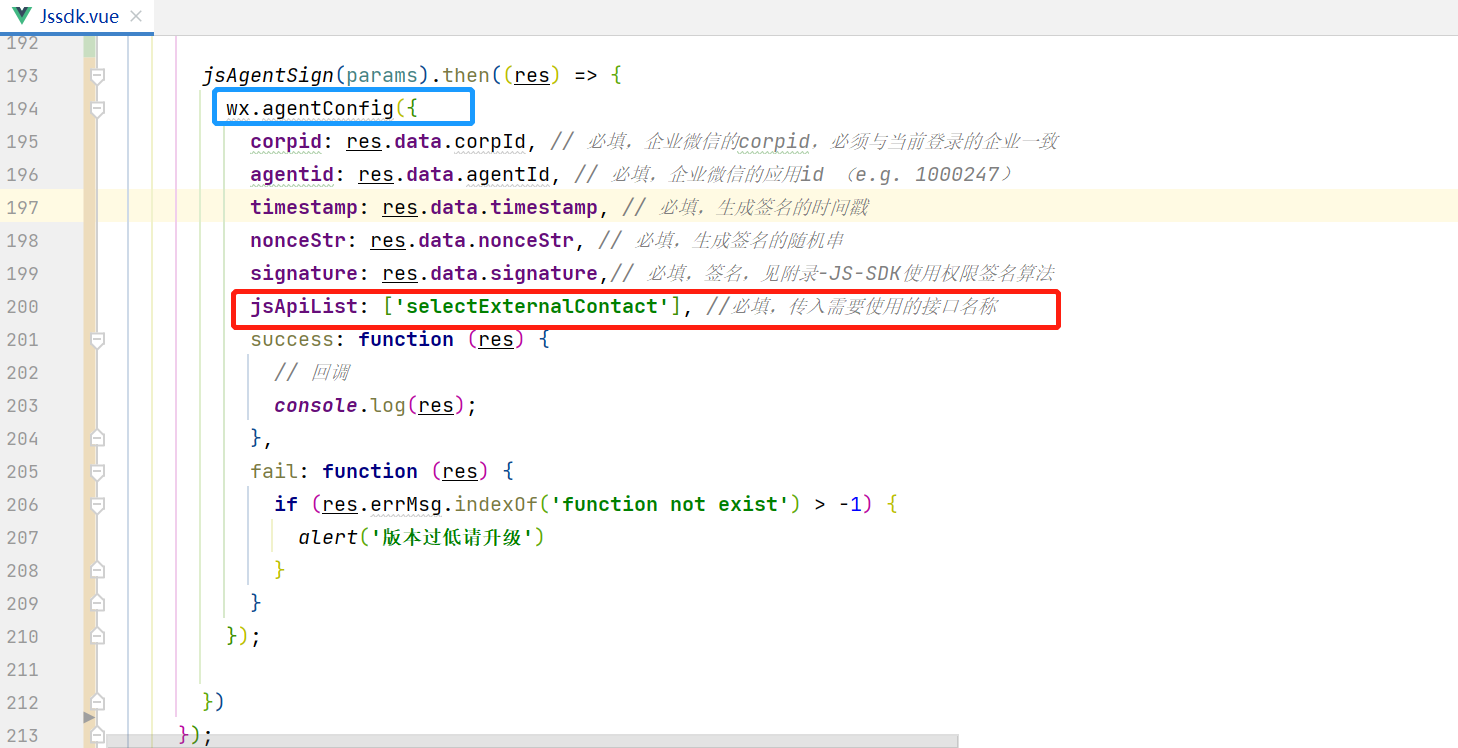Click the horizontal scrollbar below the editor
Image resolution: width=1458 pixels, height=748 pixels.
coord(532,742)
